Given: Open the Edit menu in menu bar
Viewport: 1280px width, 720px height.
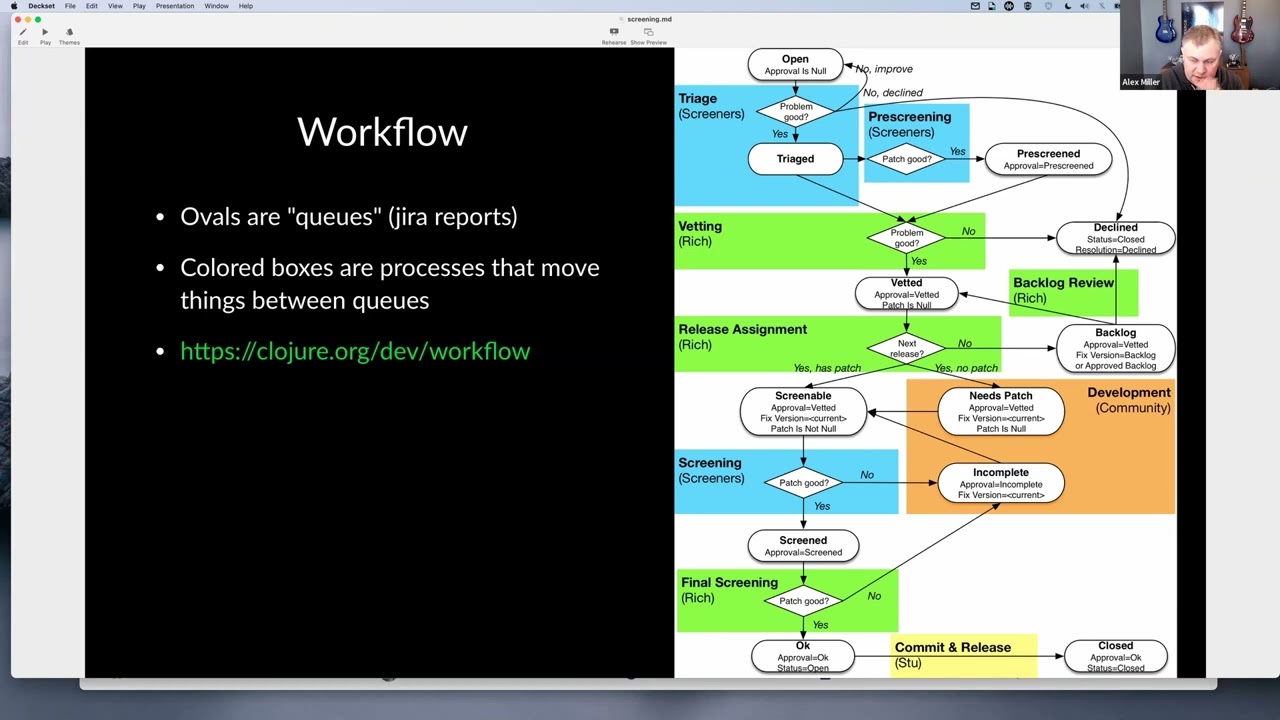Looking at the screenshot, I should pos(91,6).
